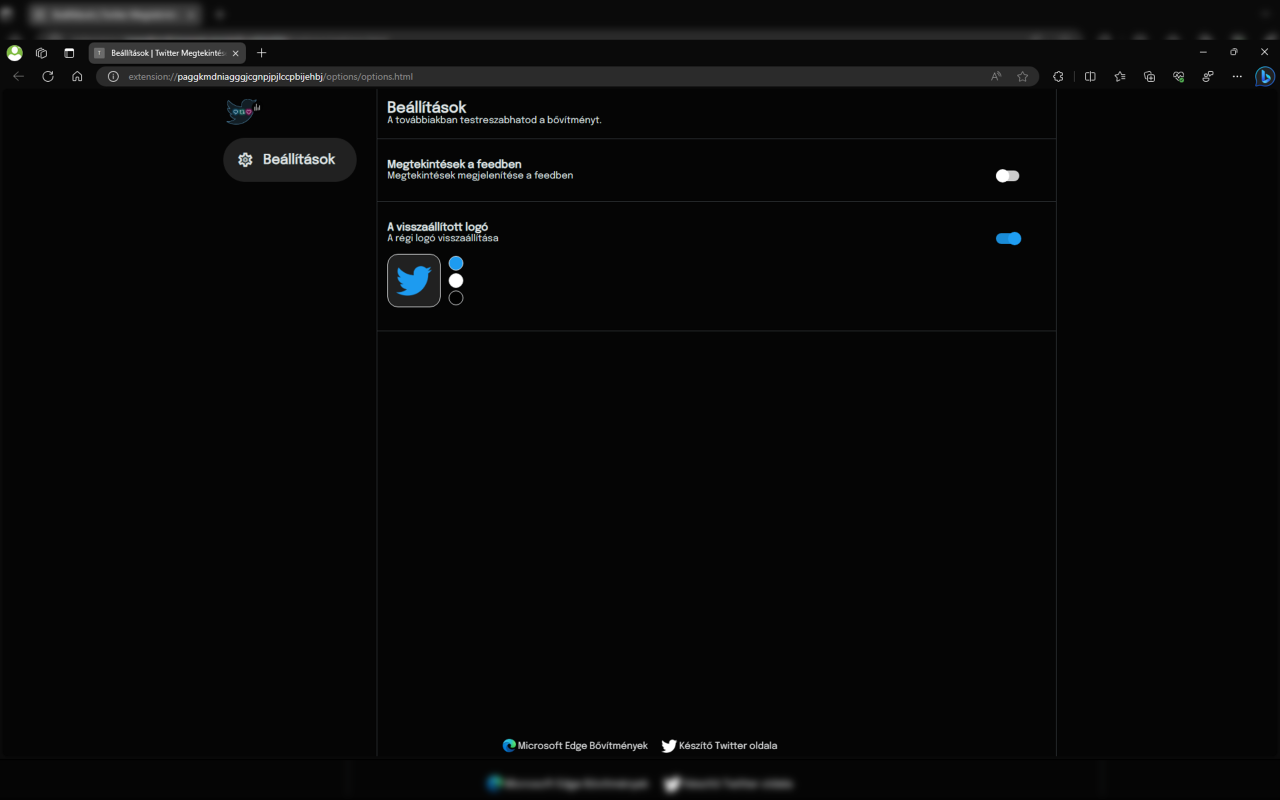Close the Beállítások browser tab
Screen dimensions: 1280x800
click(x=235, y=53)
